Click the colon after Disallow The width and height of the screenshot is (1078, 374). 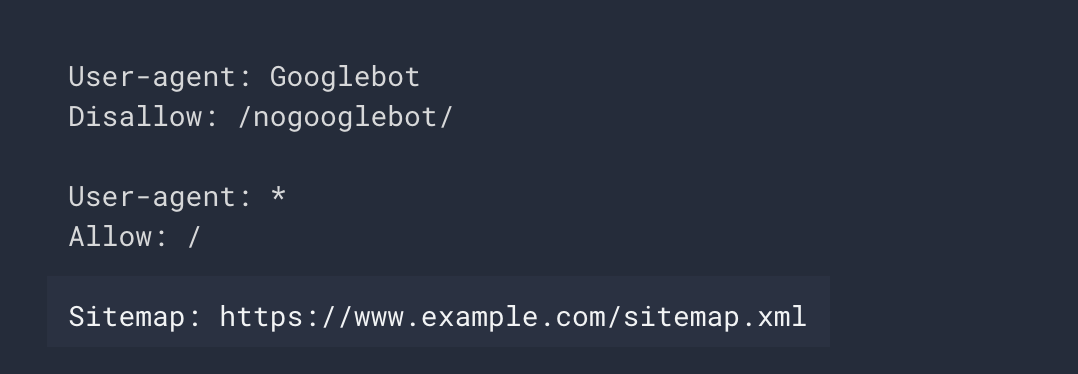[211, 118]
